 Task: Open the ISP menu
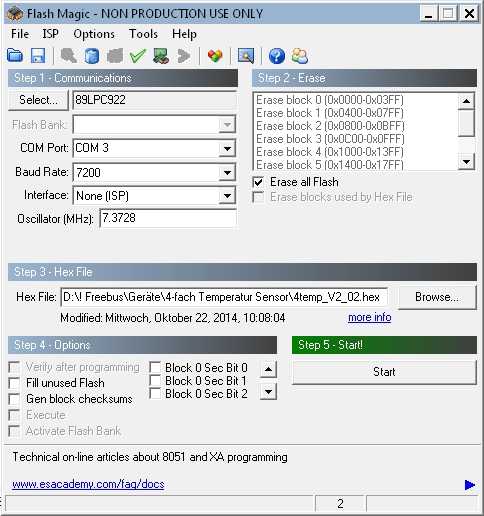(x=51, y=34)
